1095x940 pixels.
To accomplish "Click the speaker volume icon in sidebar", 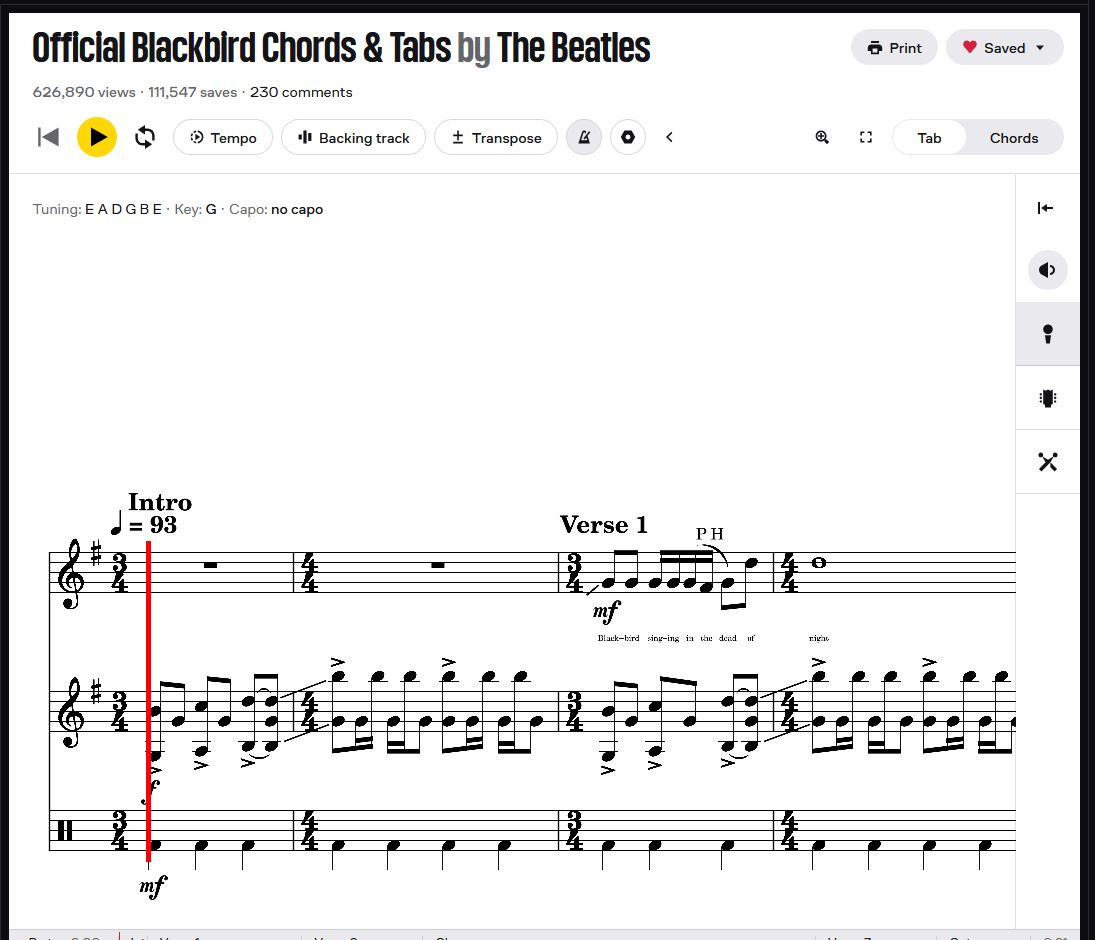I will click(x=1048, y=270).
